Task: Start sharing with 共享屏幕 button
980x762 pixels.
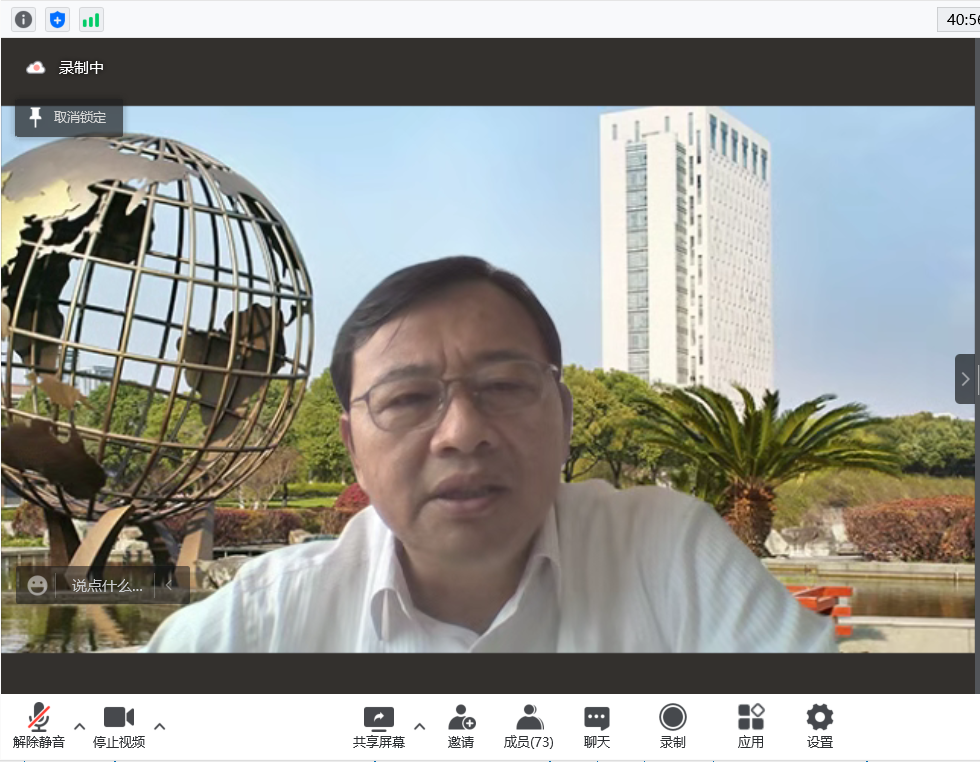Action: [x=379, y=726]
